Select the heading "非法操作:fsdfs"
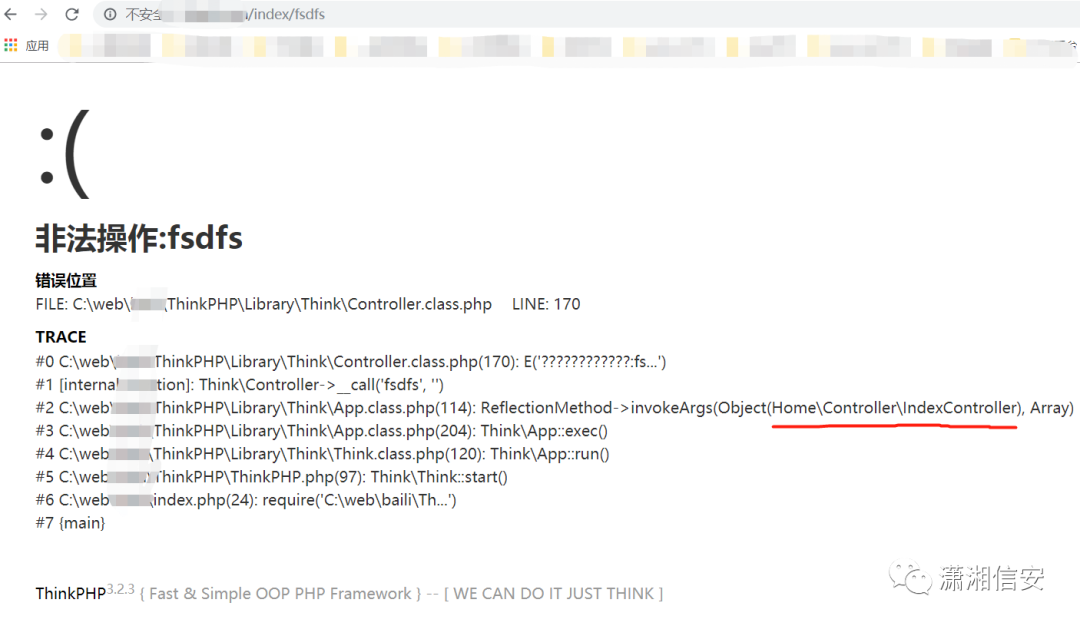This screenshot has height=626, width=1080. click(139, 238)
